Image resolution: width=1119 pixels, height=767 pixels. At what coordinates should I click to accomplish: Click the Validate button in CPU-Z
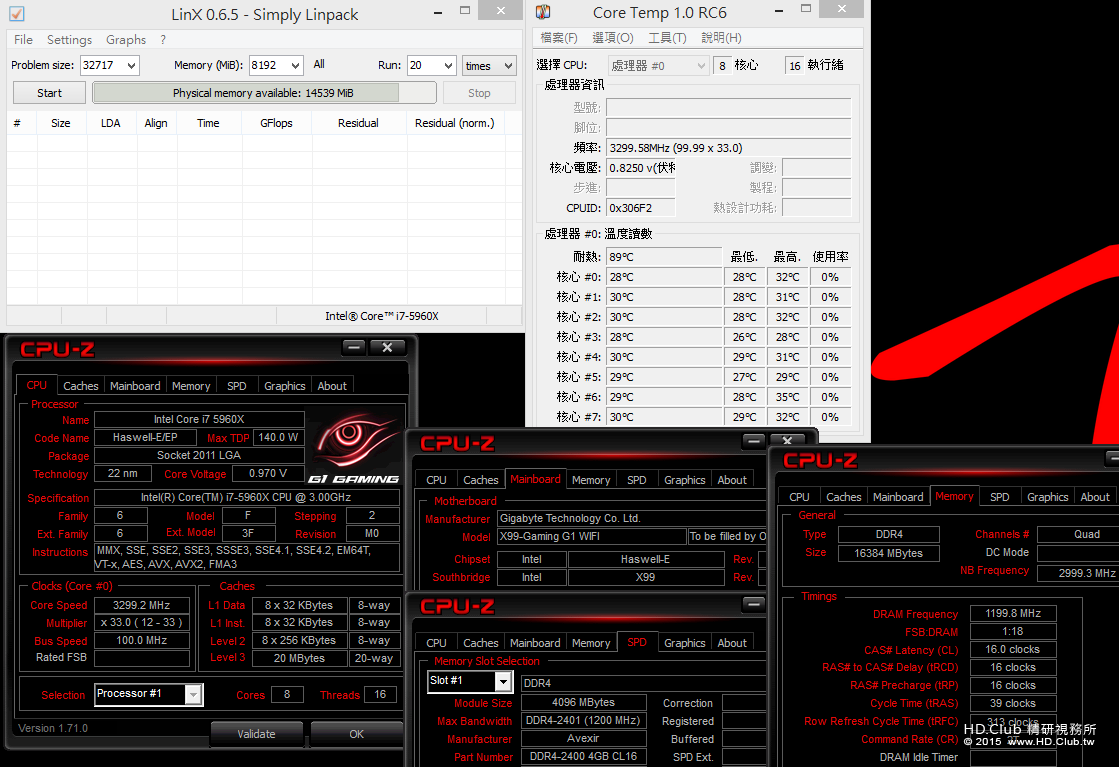pos(256,734)
